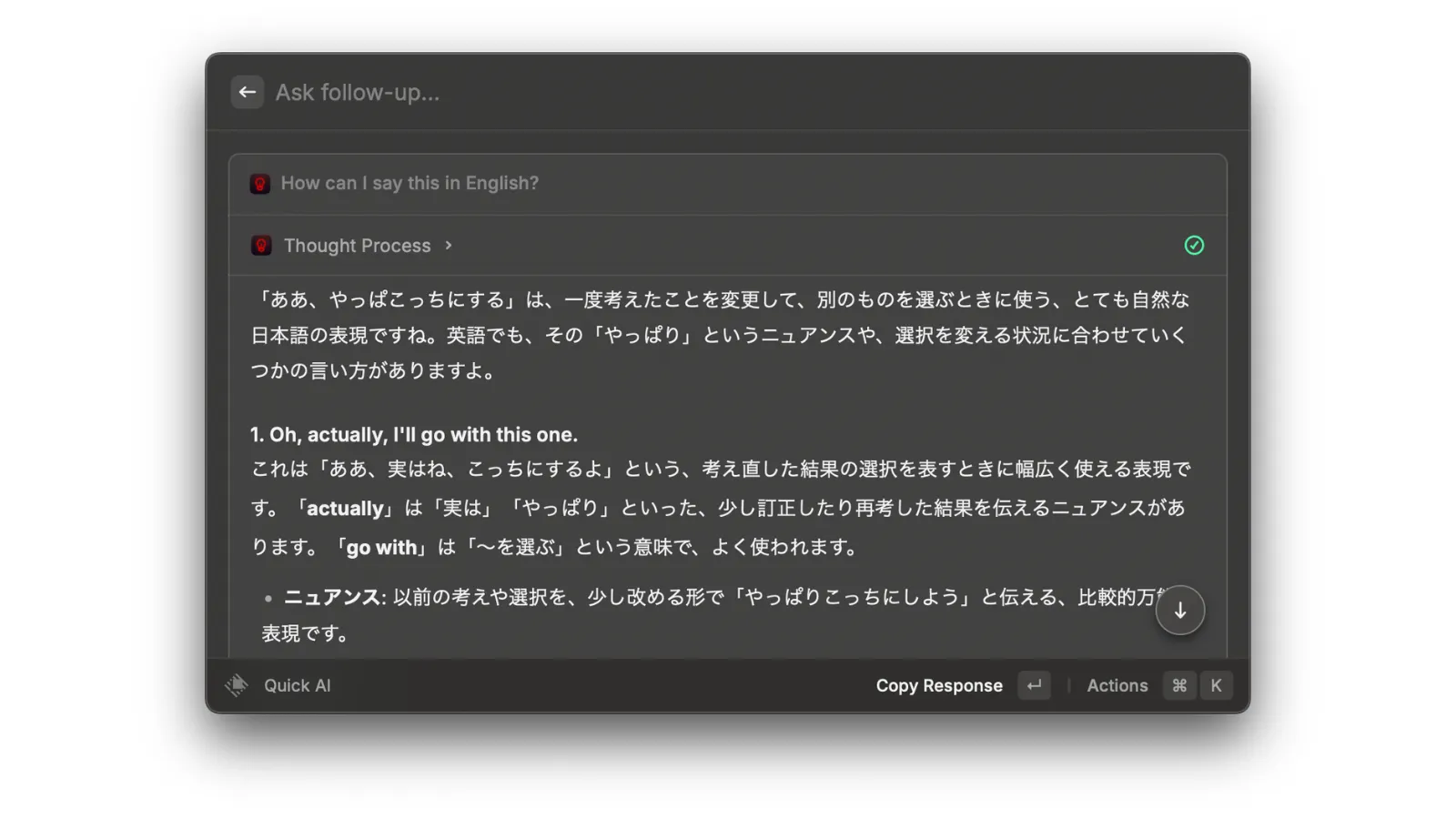Open the Thought Process section label
The width and height of the screenshot is (1456, 819).
[x=357, y=246]
